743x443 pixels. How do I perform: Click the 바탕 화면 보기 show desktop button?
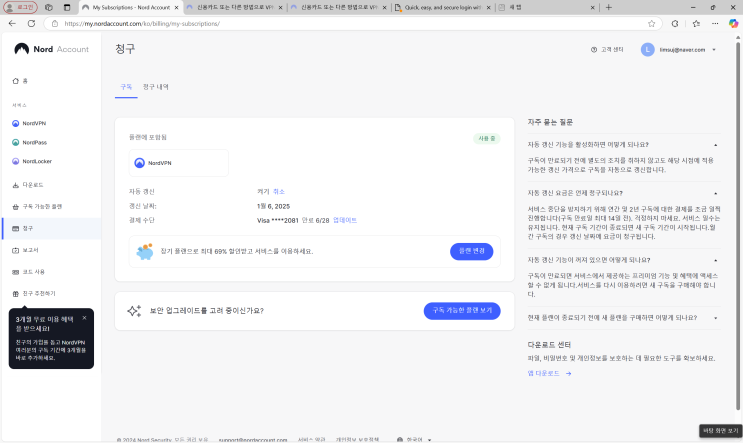tap(721, 431)
